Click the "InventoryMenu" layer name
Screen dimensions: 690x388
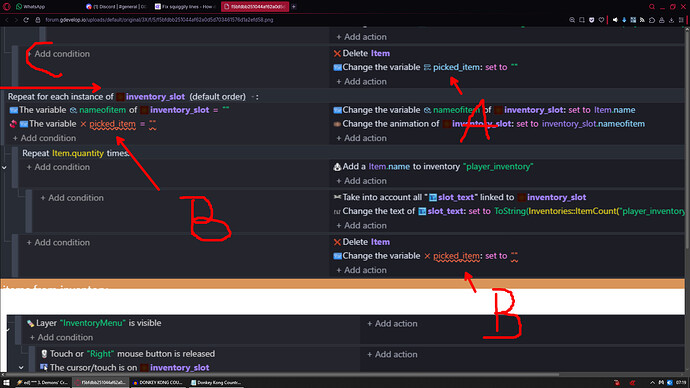[93, 323]
